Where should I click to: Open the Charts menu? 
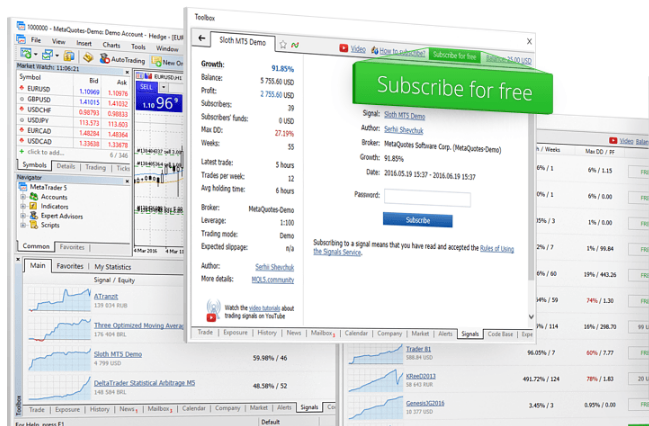click(x=111, y=45)
